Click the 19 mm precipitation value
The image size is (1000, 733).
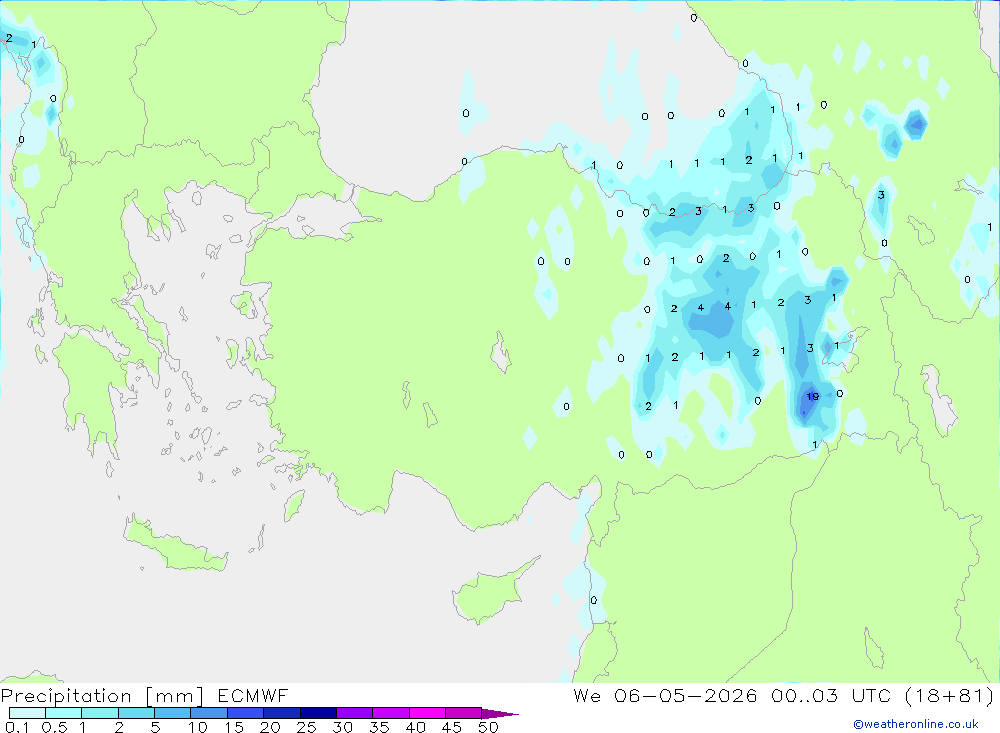(x=812, y=397)
